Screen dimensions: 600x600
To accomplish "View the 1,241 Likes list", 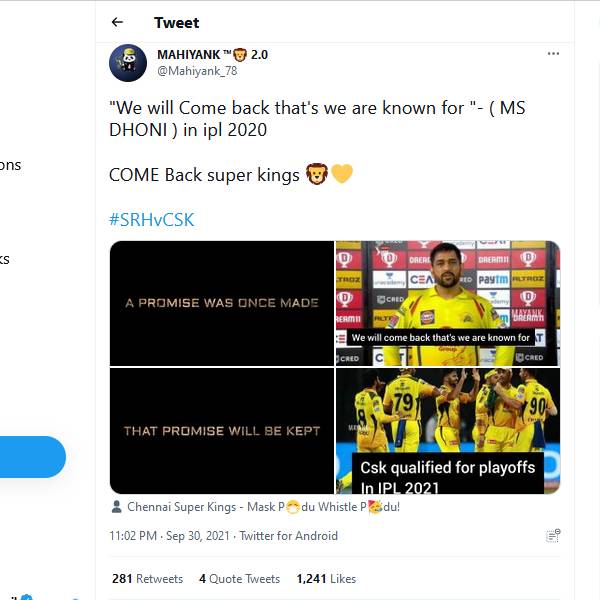I will [326, 579].
